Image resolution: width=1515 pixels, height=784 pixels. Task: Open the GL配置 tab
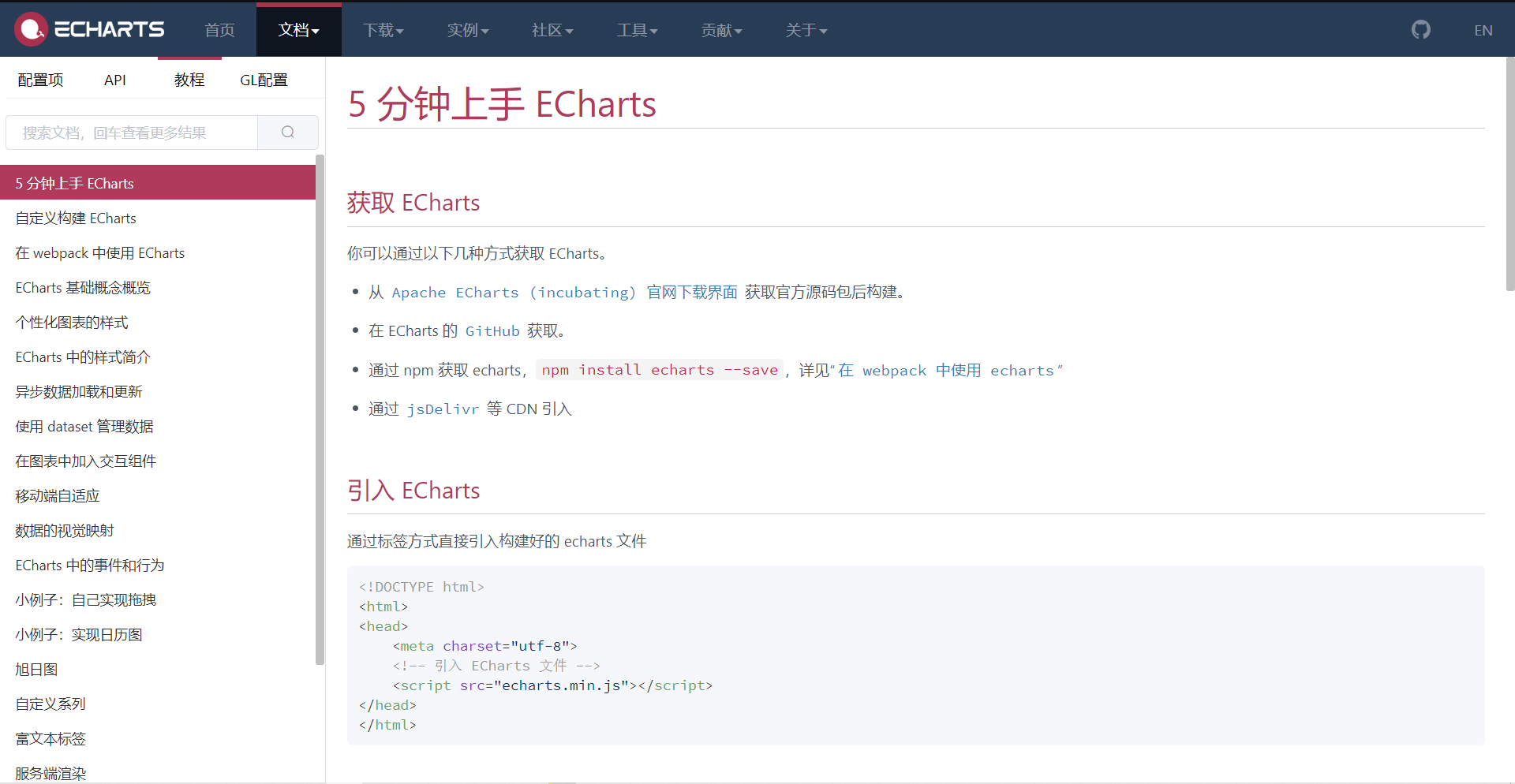click(x=264, y=80)
